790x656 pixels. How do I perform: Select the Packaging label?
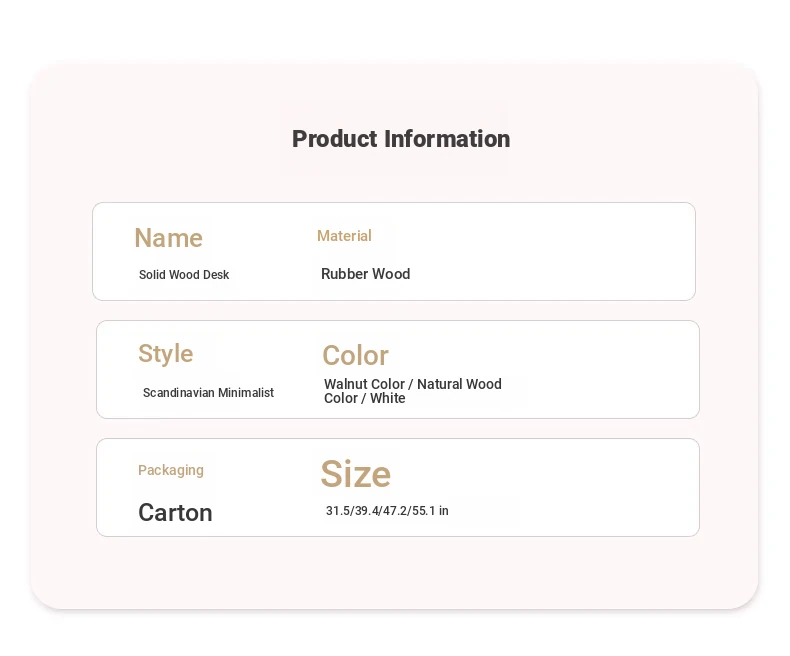[x=171, y=471]
